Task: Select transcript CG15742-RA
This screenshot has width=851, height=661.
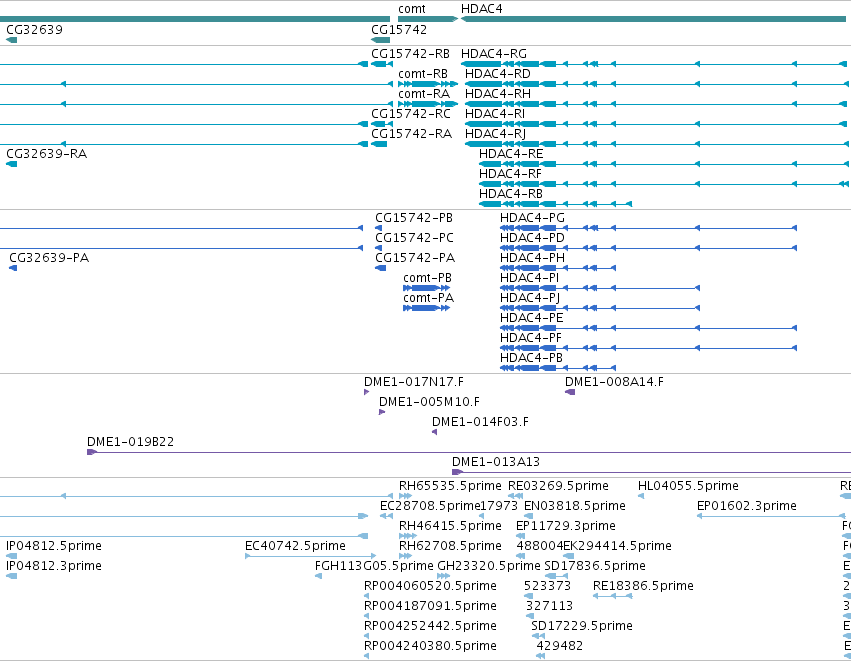Action: (411, 134)
